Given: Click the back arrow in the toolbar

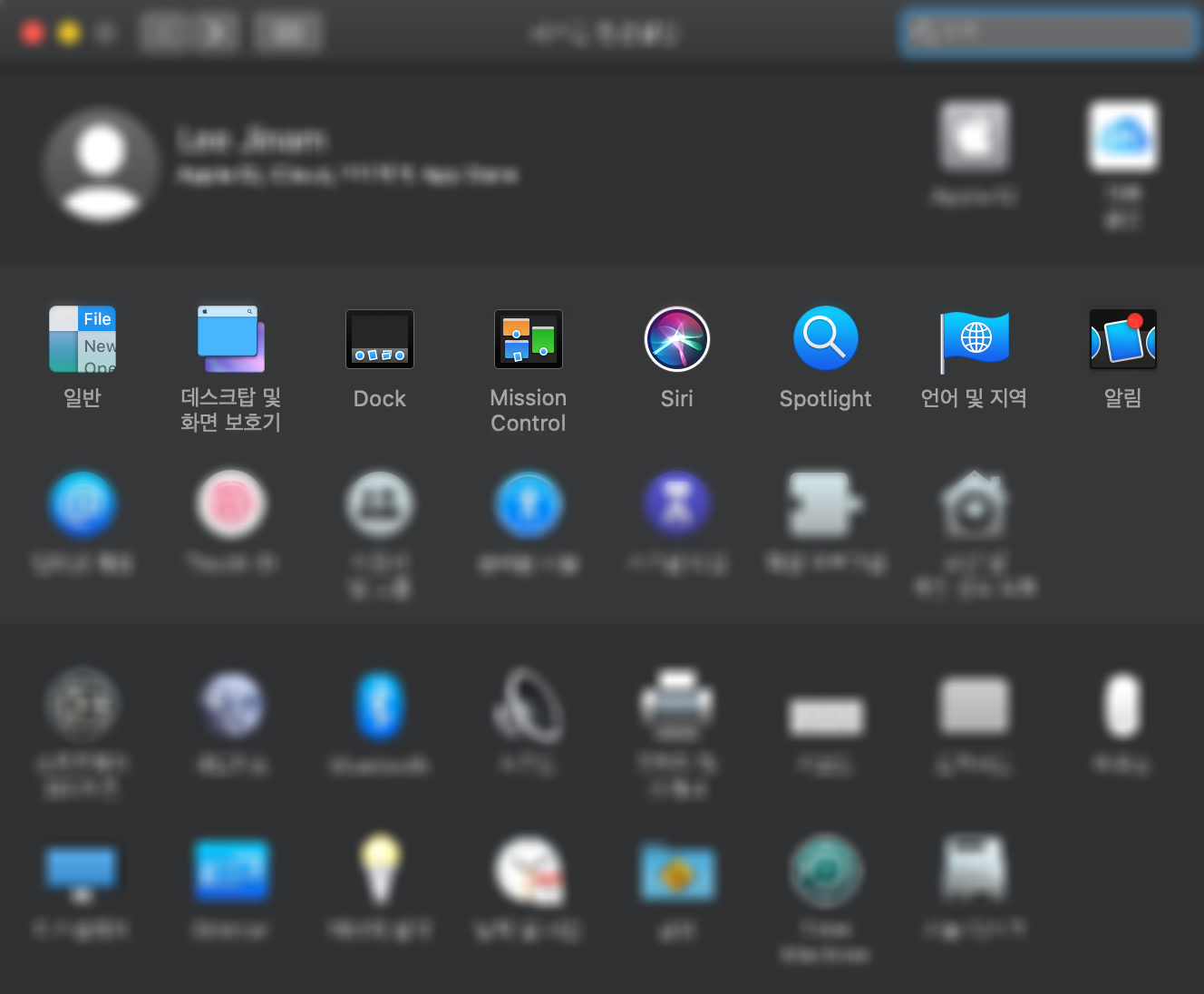Looking at the screenshot, I should [x=164, y=33].
